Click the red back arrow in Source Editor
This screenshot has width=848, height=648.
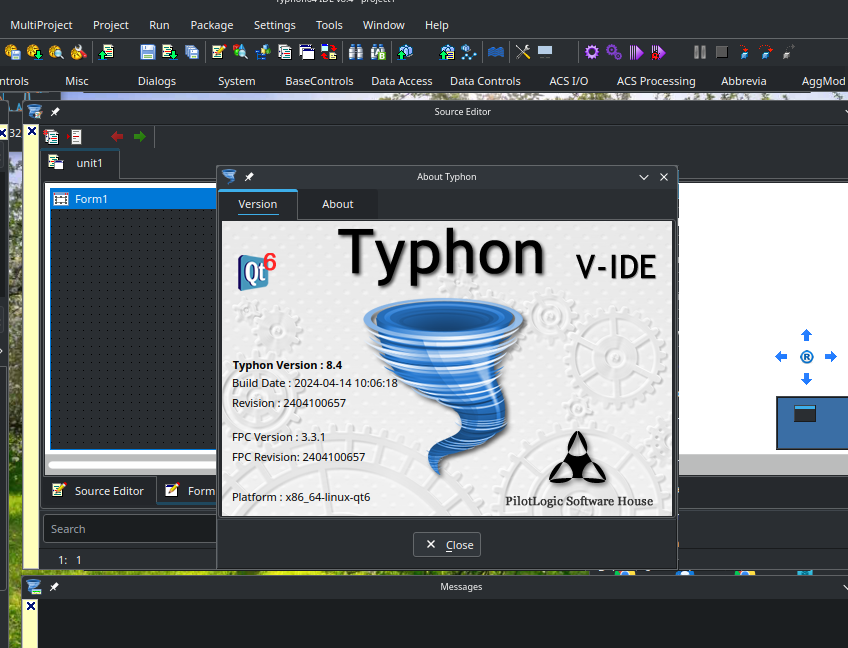(x=117, y=136)
